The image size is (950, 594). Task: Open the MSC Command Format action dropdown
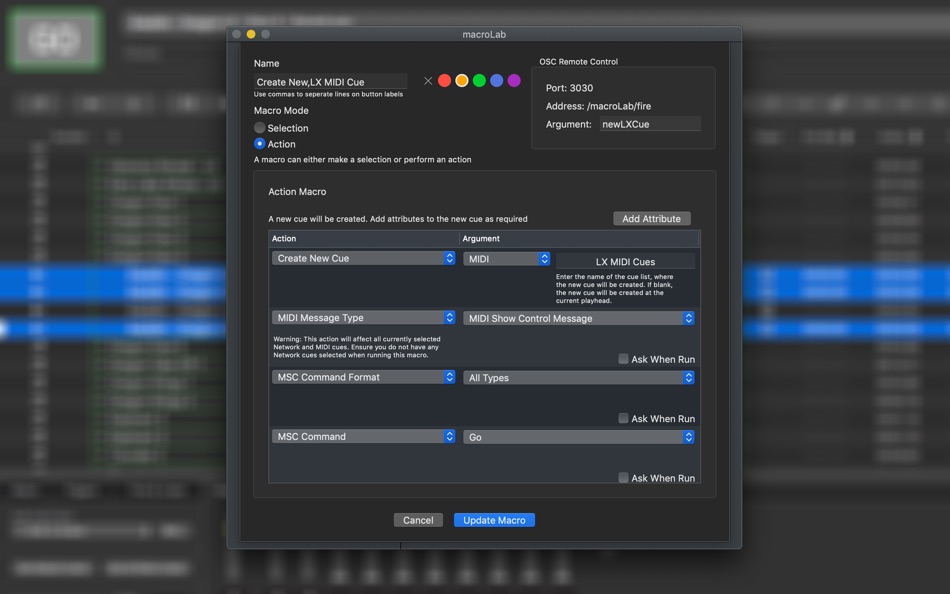click(x=364, y=377)
